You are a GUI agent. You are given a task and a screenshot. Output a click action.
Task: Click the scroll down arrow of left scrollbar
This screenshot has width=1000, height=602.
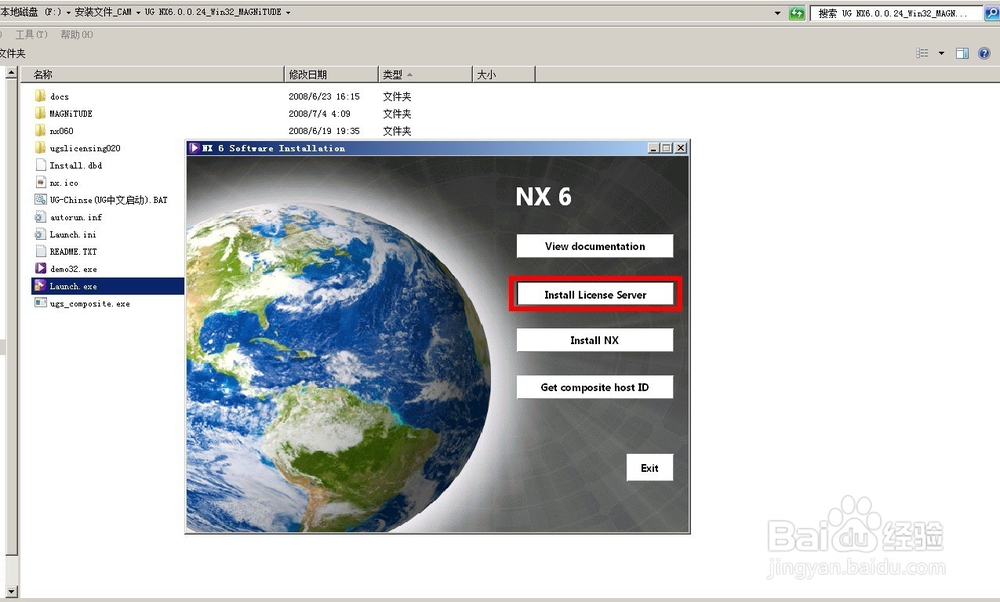click(x=11, y=591)
